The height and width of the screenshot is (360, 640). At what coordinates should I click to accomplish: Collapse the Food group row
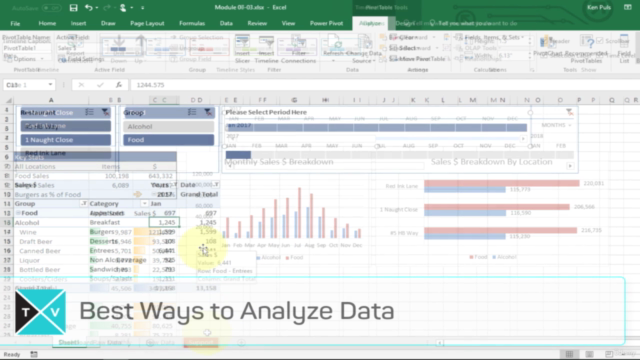point(18,213)
